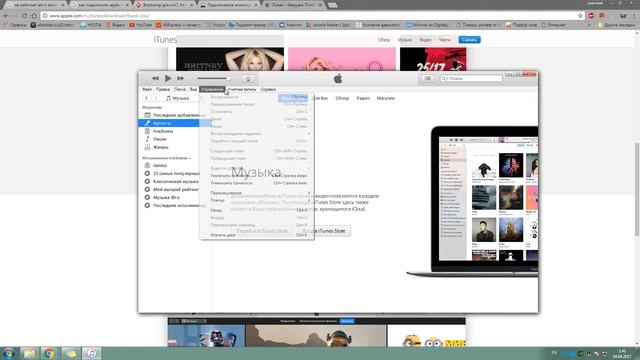Click the iTunes play button
The image size is (640, 360).
168,78
